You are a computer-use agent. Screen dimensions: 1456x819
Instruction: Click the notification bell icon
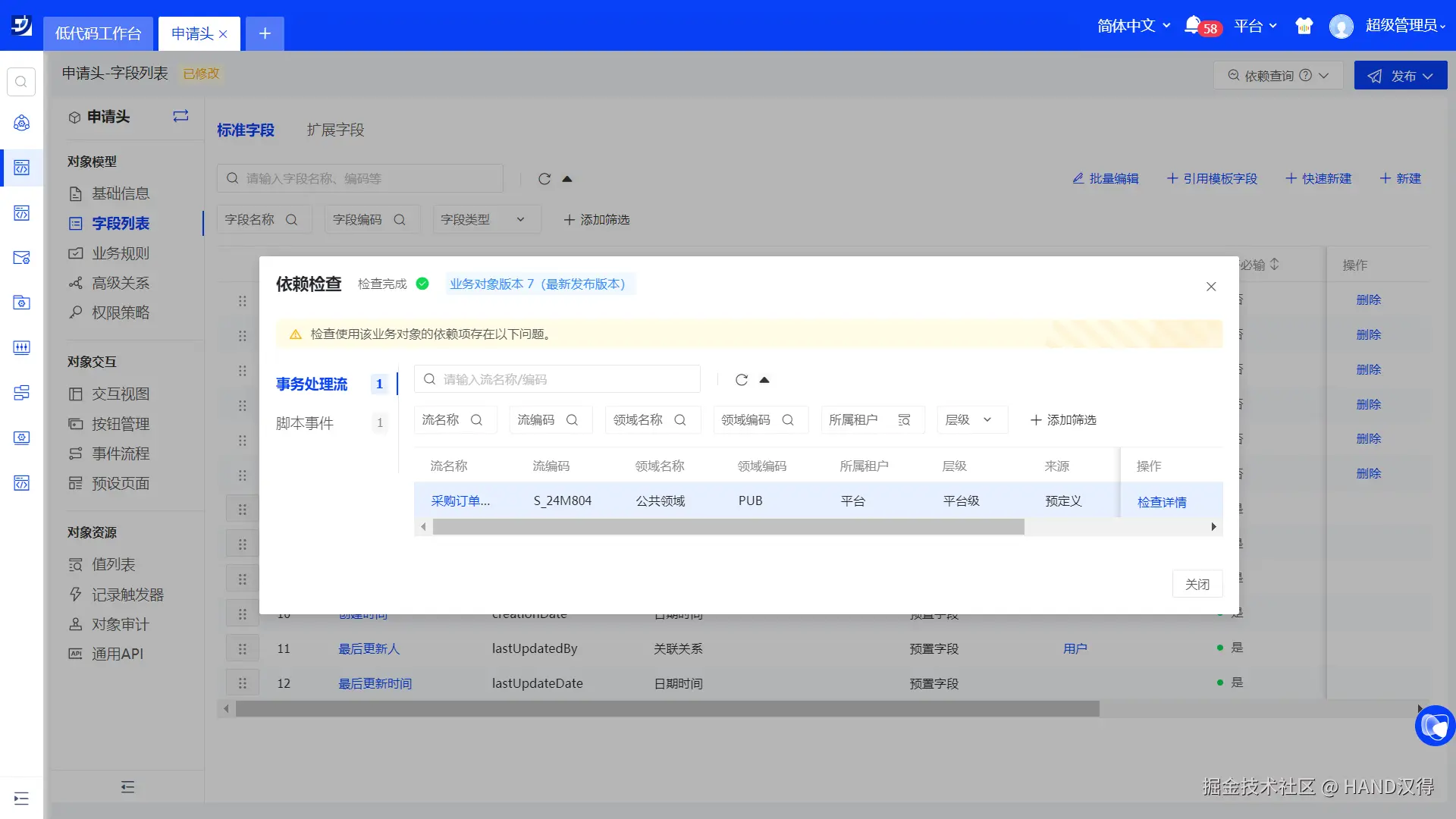[1193, 25]
